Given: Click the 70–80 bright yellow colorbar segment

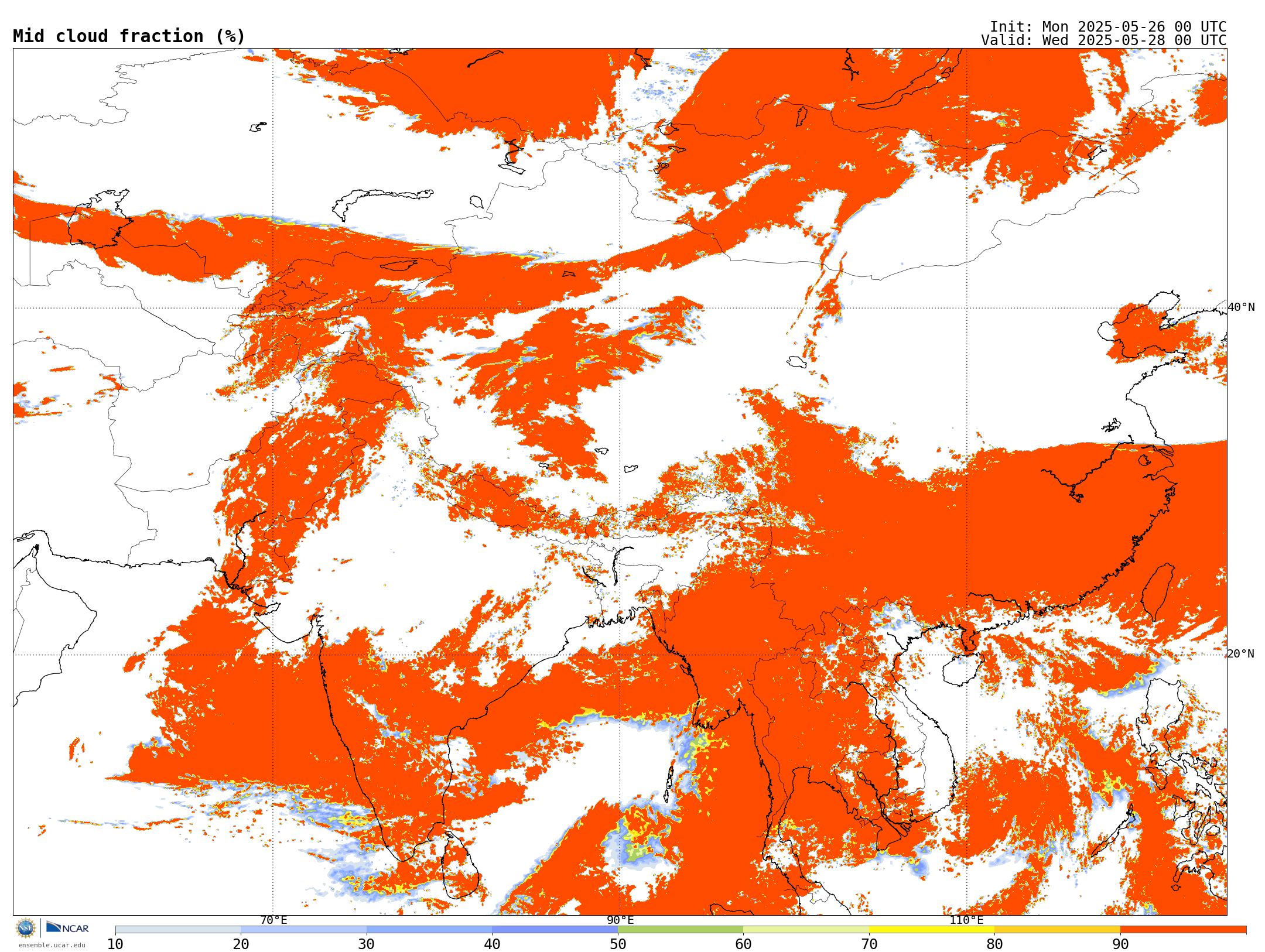Looking at the screenshot, I should (x=932, y=930).
